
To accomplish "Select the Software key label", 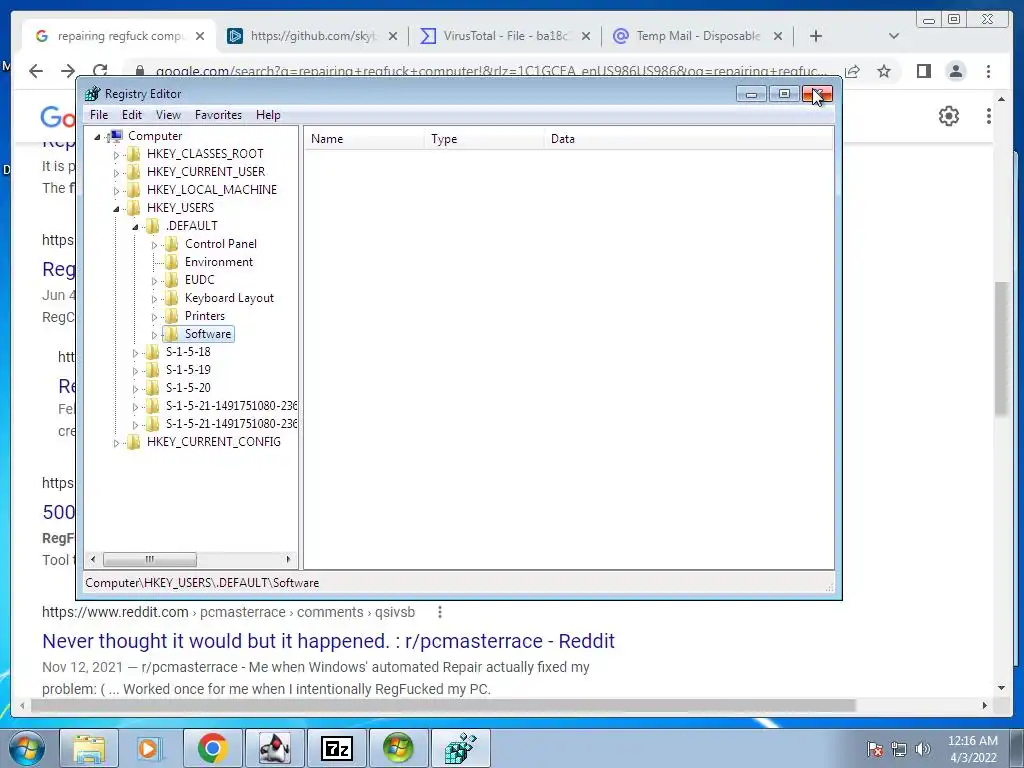I will click(x=208, y=334).
